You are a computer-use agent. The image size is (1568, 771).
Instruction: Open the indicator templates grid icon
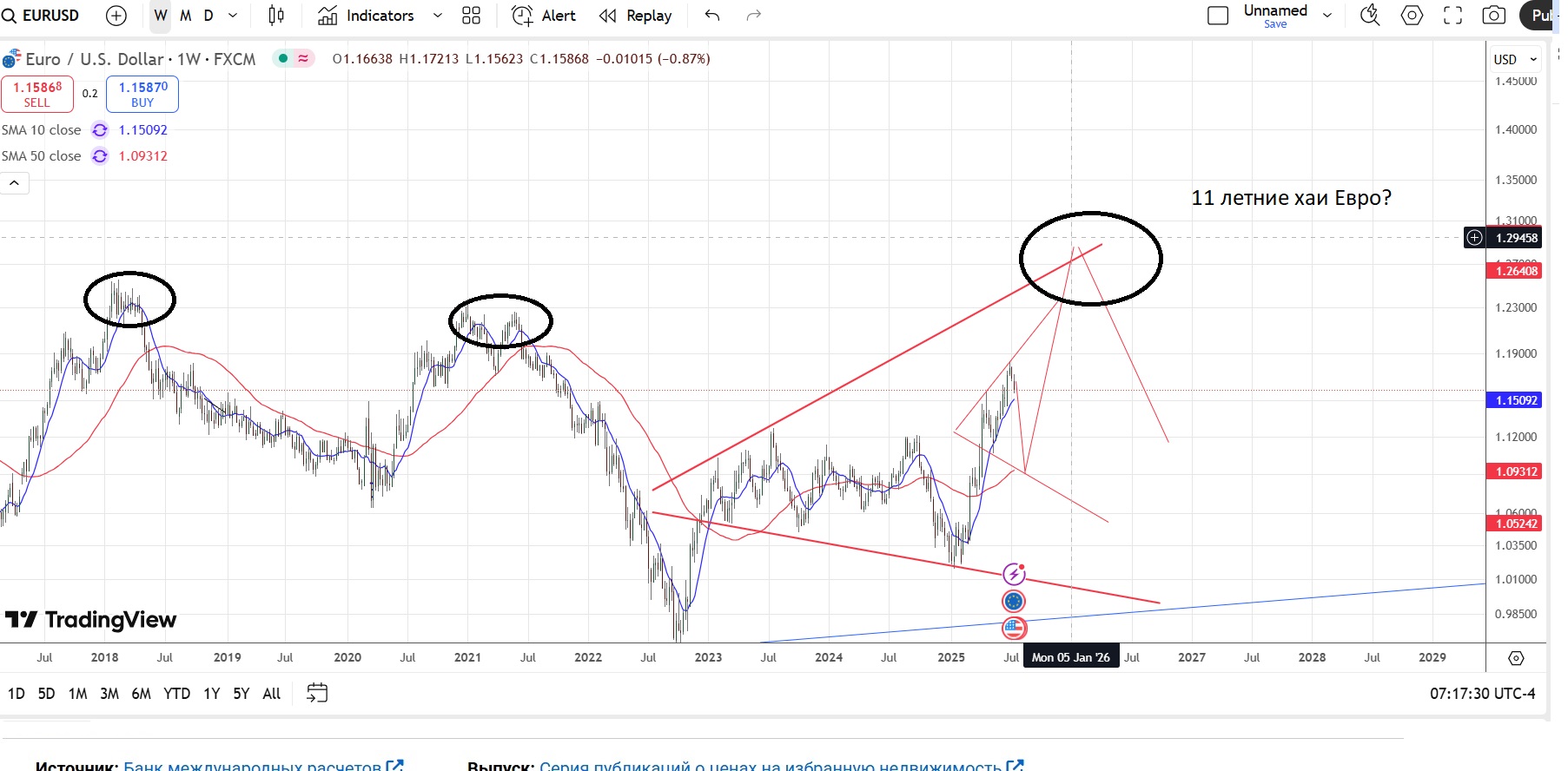[x=471, y=16]
